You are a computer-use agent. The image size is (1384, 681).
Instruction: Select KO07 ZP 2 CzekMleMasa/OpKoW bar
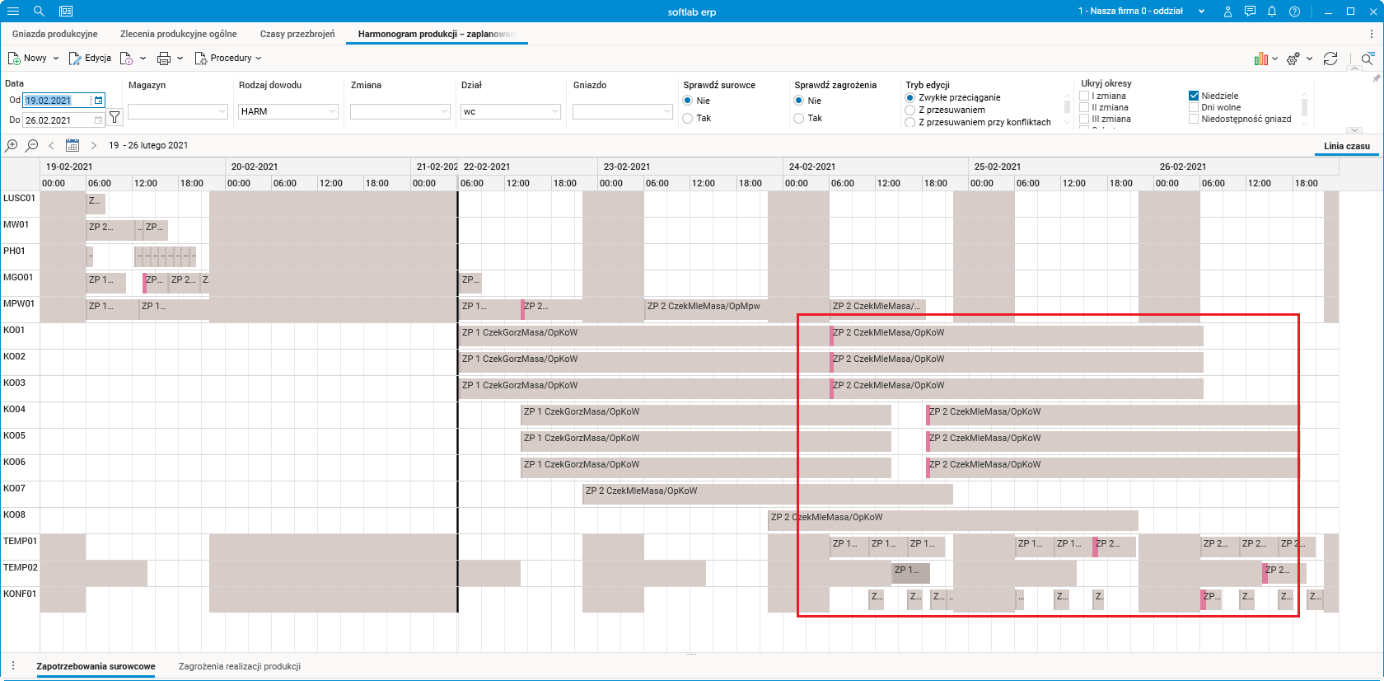pyautogui.click(x=768, y=494)
